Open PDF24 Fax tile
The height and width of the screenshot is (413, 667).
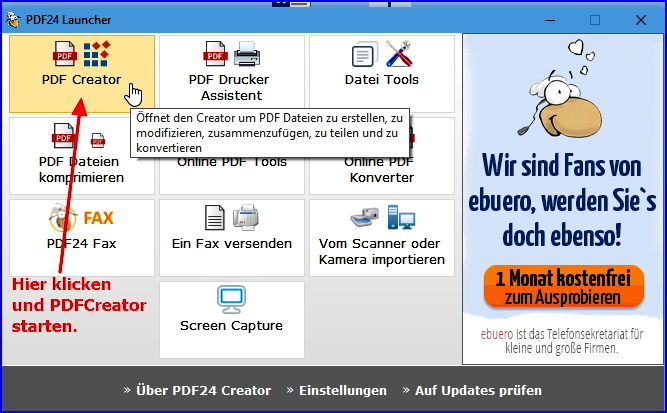pyautogui.click(x=82, y=238)
